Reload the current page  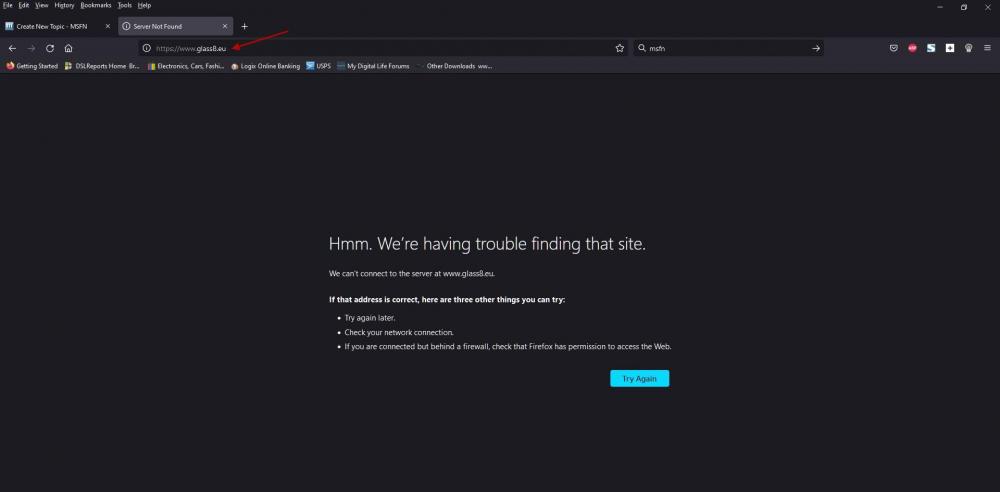[50, 48]
